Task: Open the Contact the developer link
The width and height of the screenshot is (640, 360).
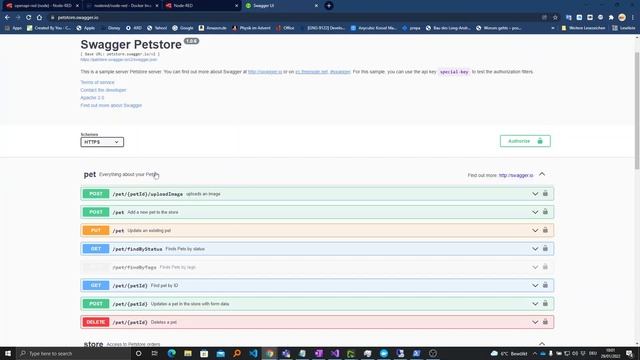Action: 103,90
